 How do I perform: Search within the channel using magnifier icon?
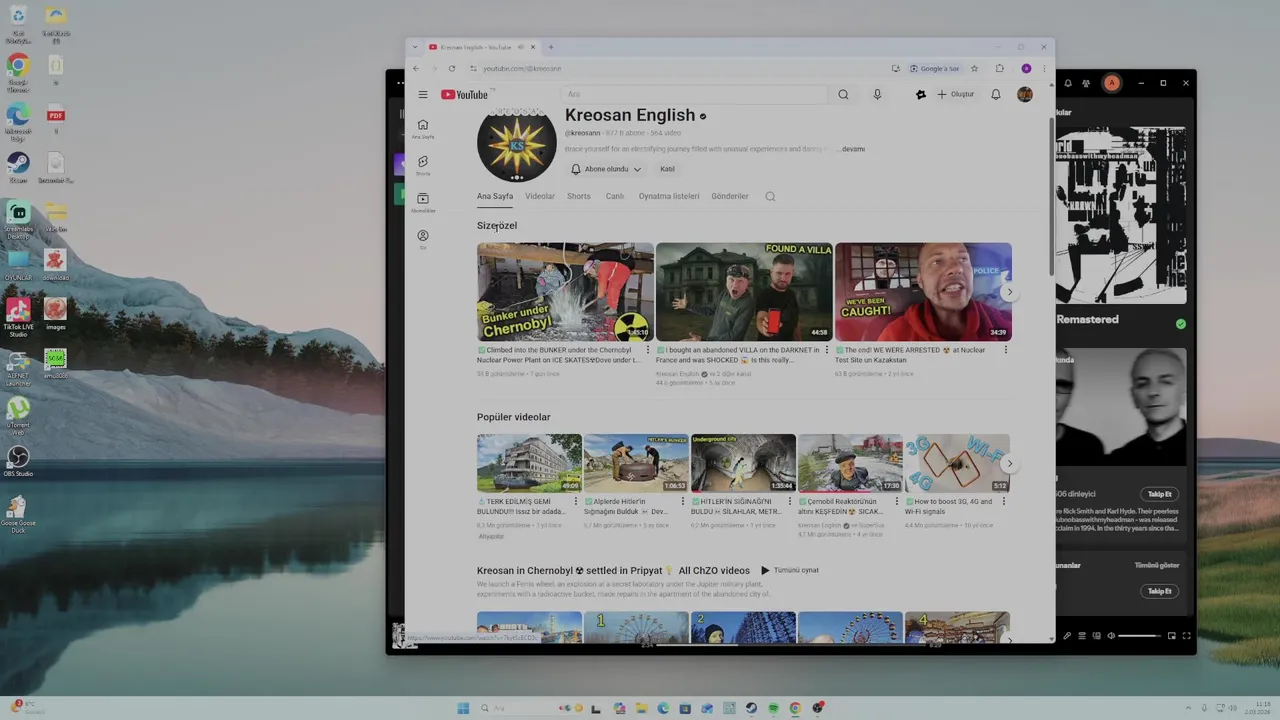770,197
